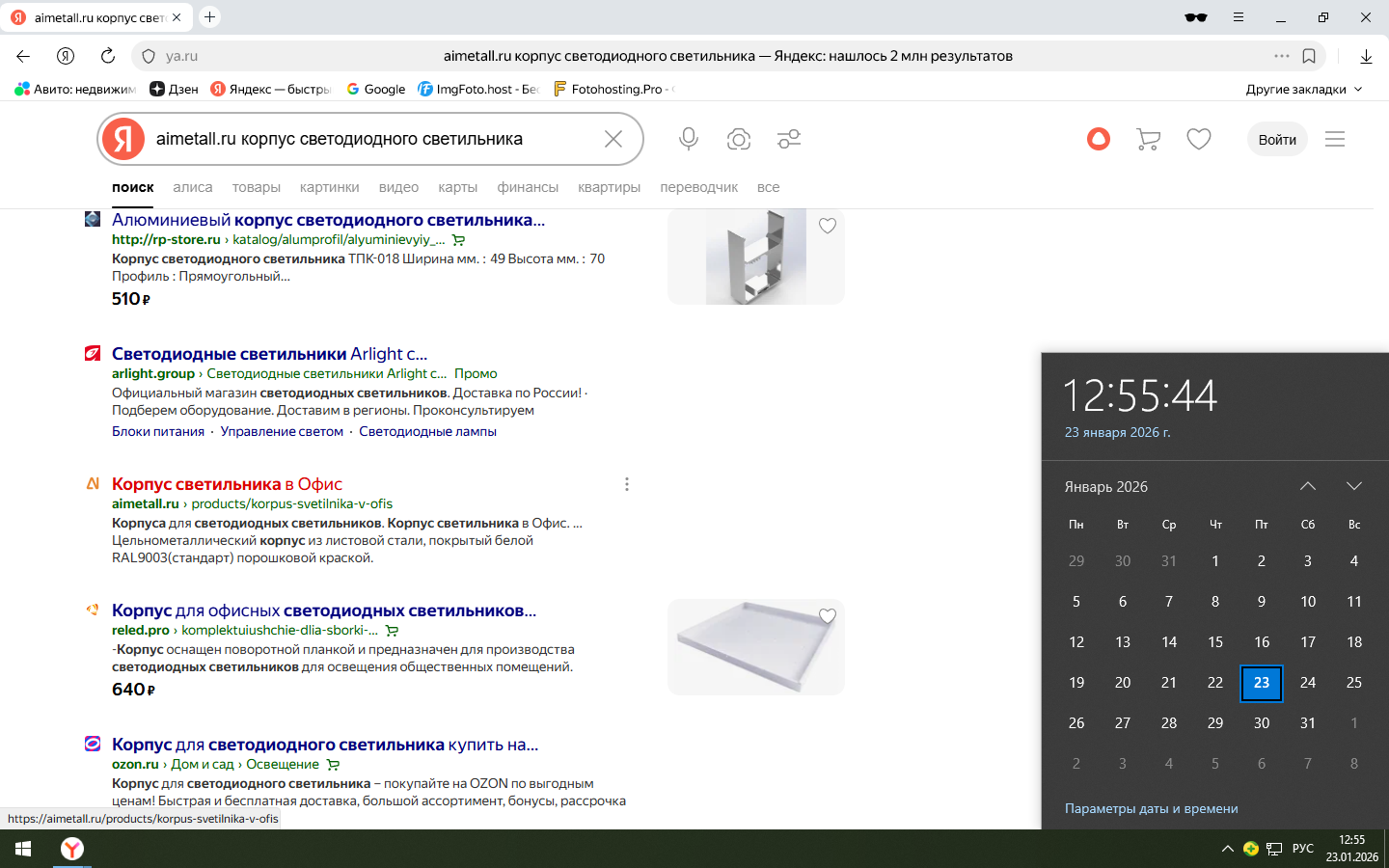Open the search filter settings icon
This screenshot has height=868, width=1389.
[x=789, y=139]
